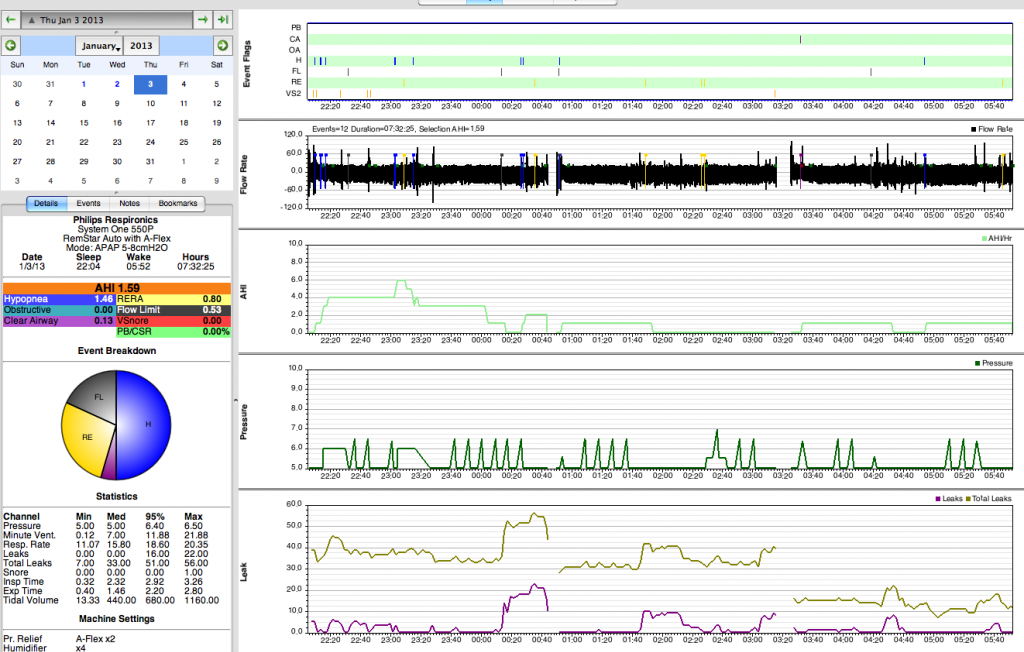
Task: Open the Bookmarks tab
Action: (x=178, y=203)
